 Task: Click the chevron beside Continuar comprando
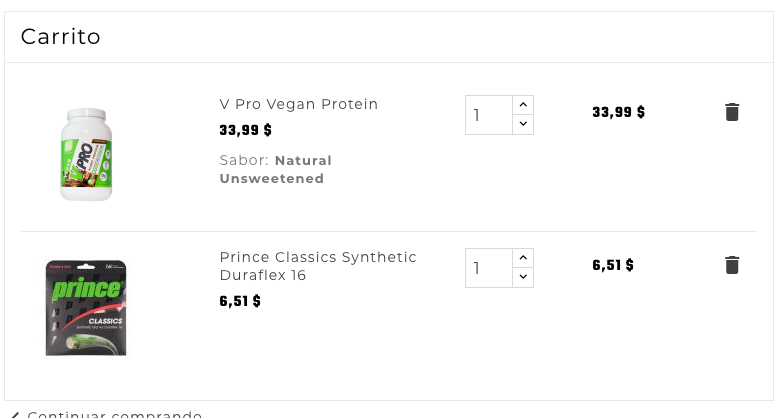(14, 414)
